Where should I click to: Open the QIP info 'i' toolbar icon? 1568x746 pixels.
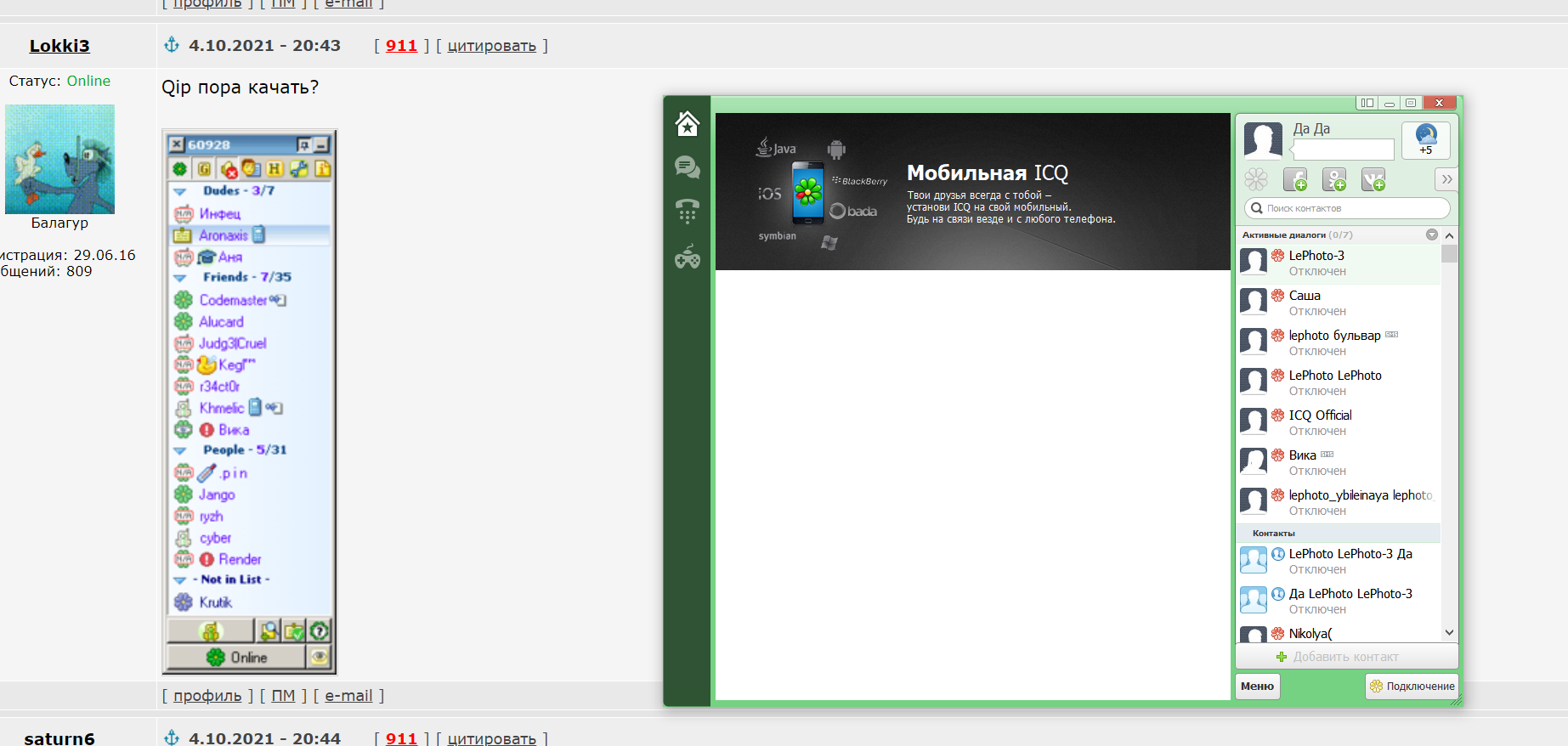click(322, 168)
